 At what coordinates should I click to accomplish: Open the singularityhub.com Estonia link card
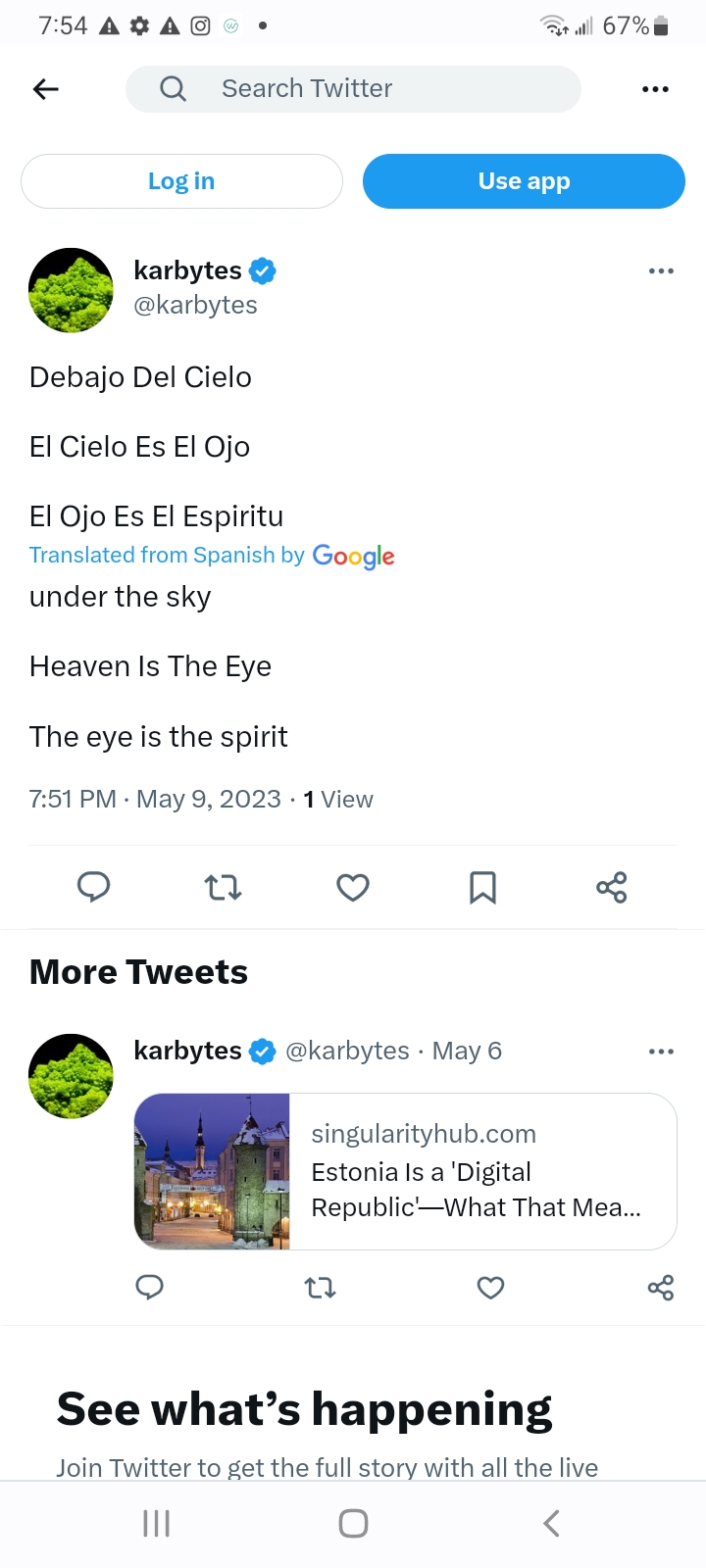(405, 1171)
